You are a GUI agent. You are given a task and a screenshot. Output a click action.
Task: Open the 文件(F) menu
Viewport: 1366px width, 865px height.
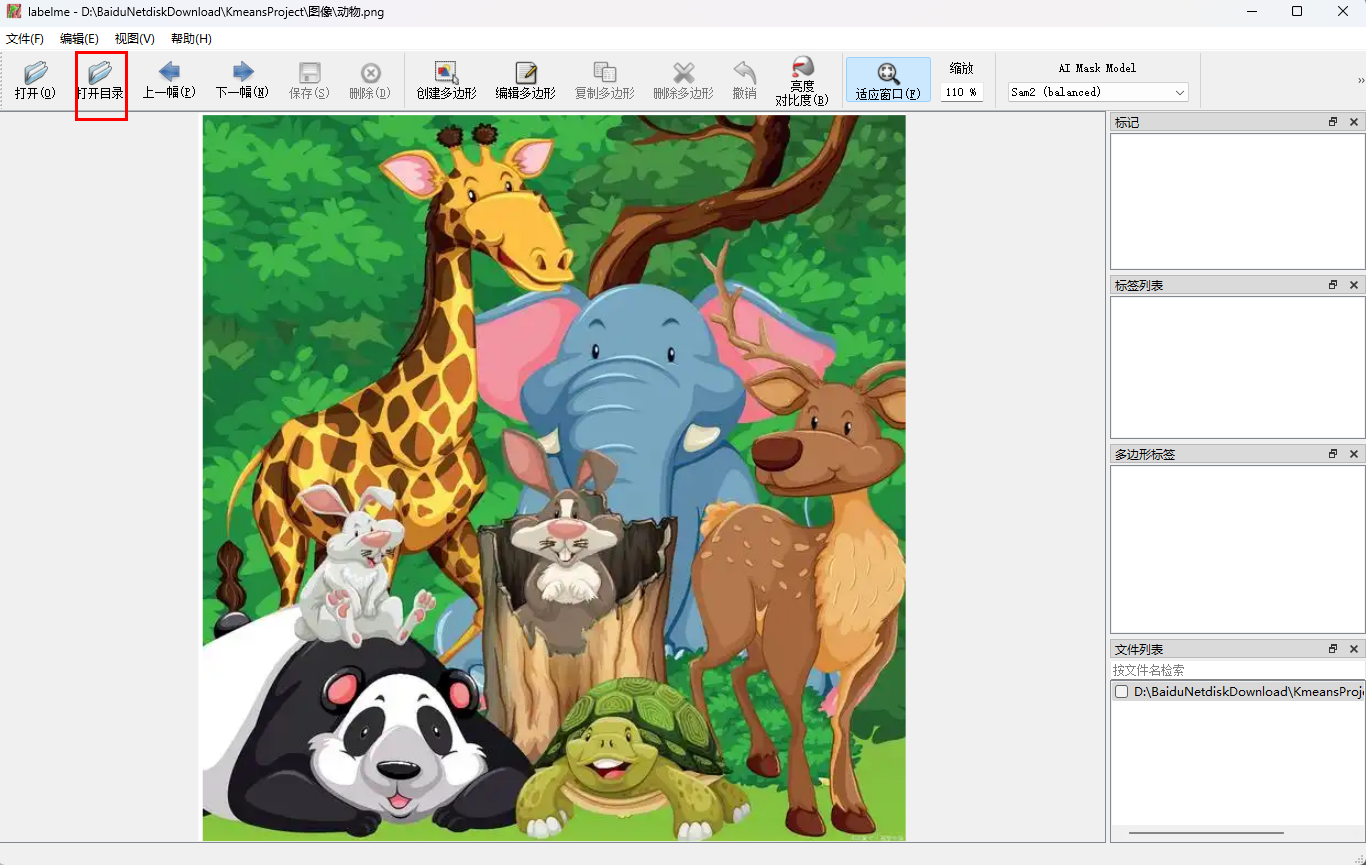25,39
